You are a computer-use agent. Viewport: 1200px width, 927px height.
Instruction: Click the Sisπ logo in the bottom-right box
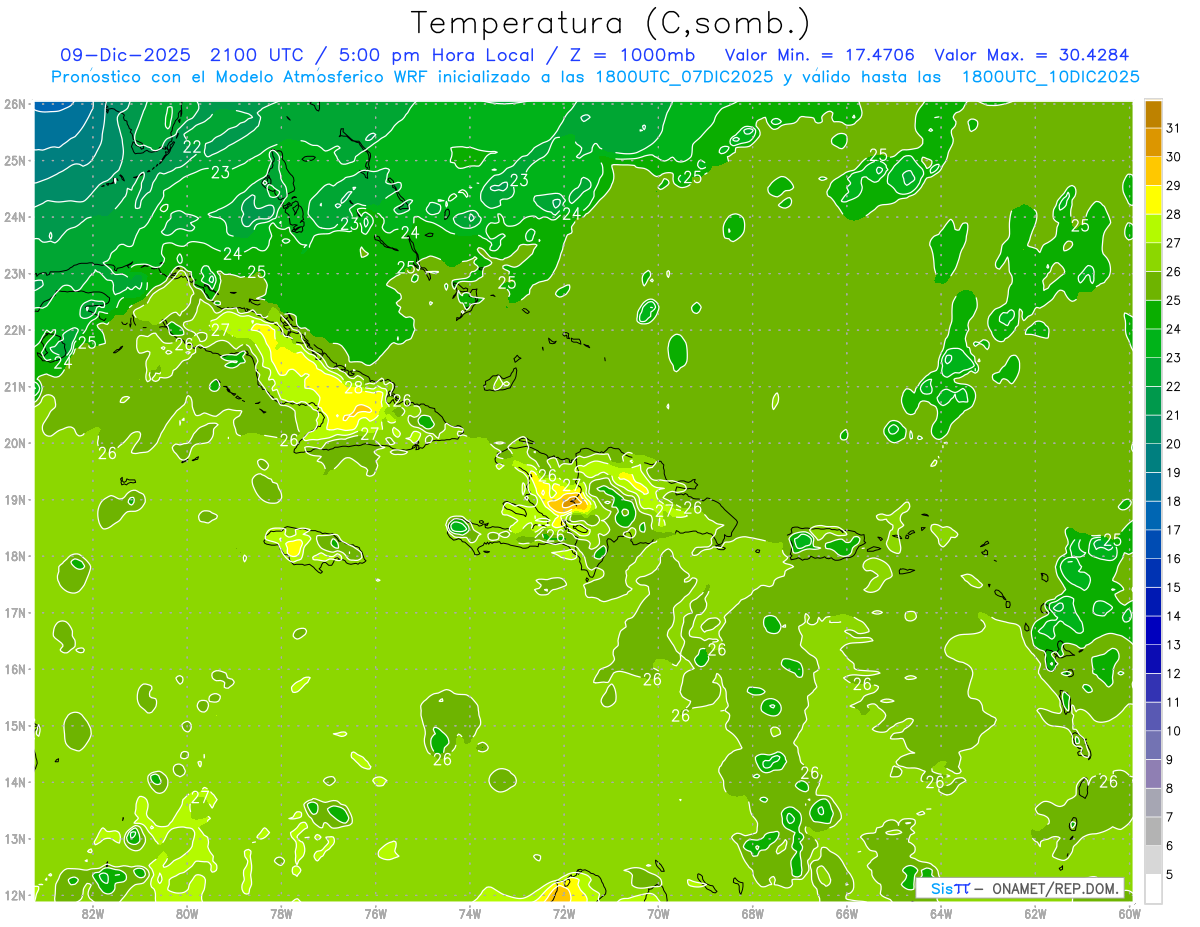point(949,888)
